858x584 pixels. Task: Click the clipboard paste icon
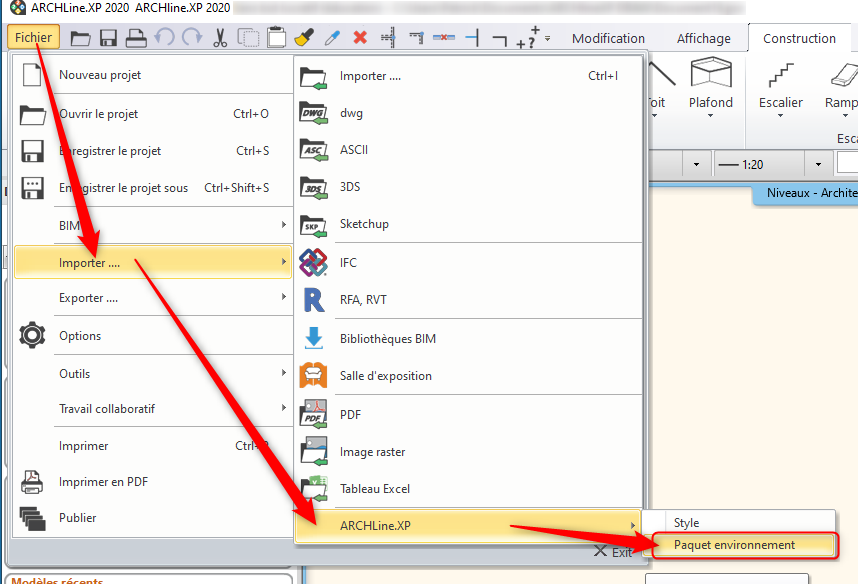tap(276, 37)
